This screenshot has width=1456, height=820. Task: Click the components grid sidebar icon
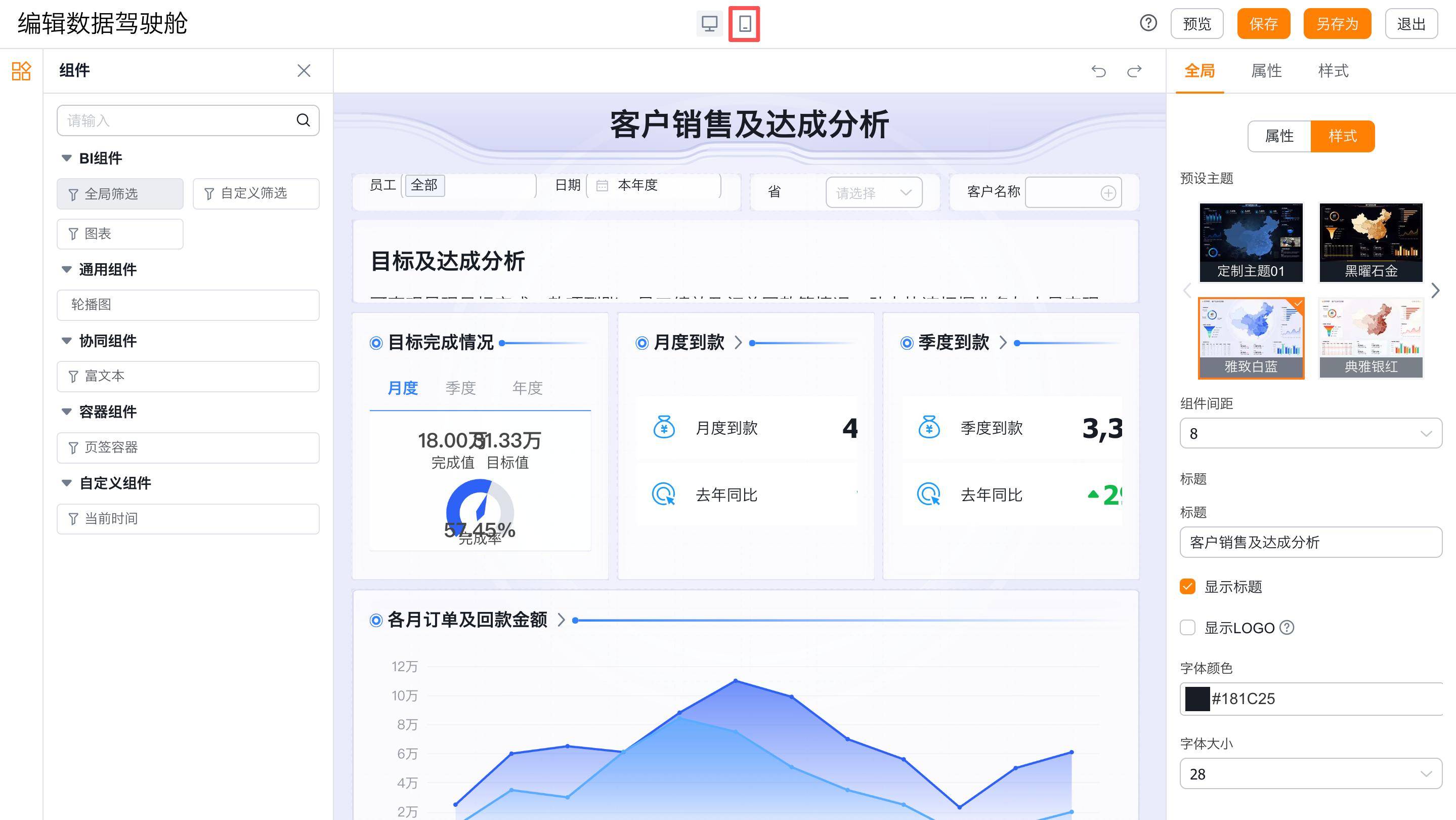pyautogui.click(x=21, y=71)
